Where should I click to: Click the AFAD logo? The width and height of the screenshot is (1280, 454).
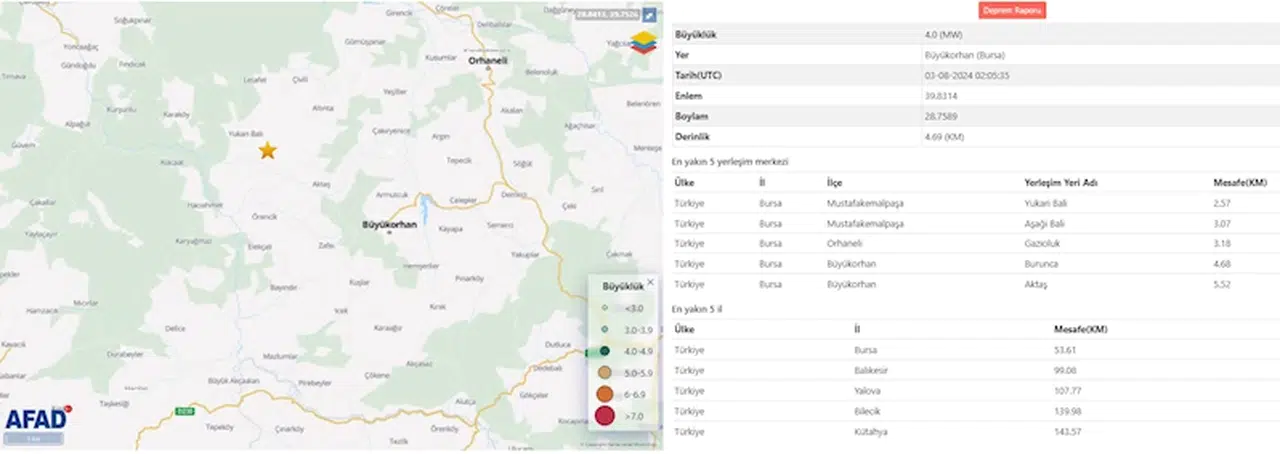pyautogui.click(x=38, y=419)
